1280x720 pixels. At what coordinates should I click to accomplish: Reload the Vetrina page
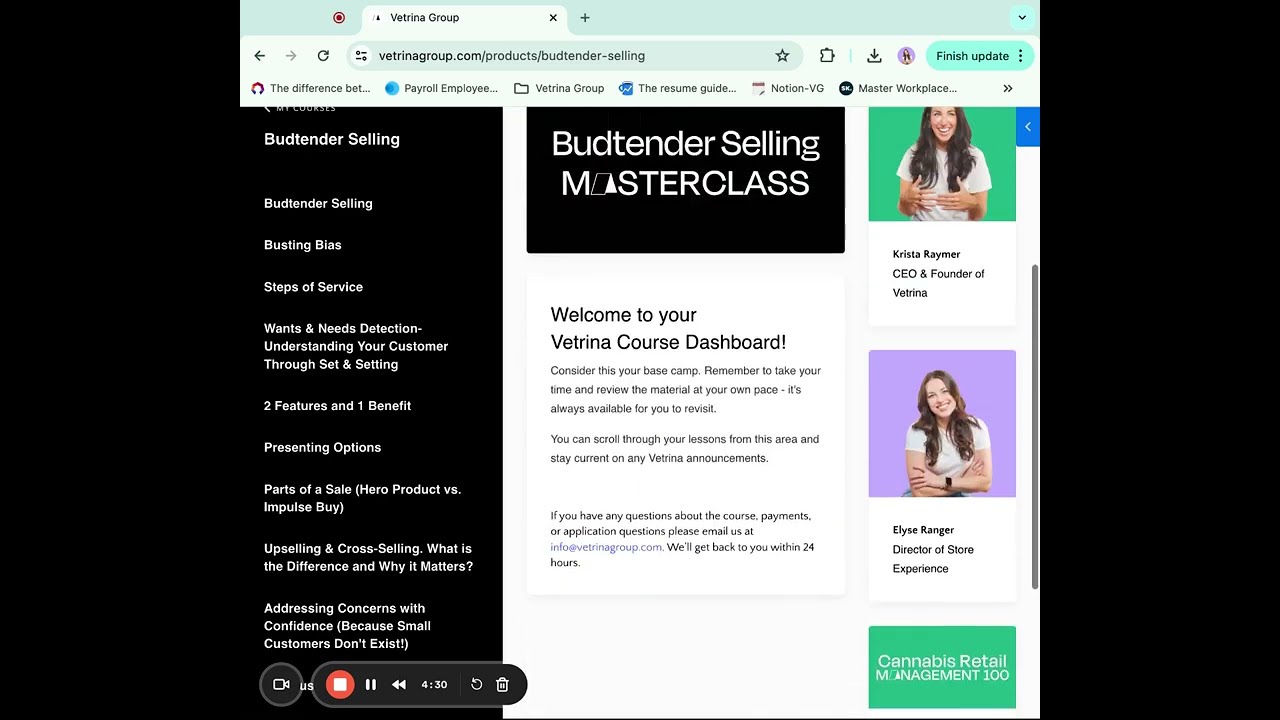pos(323,56)
